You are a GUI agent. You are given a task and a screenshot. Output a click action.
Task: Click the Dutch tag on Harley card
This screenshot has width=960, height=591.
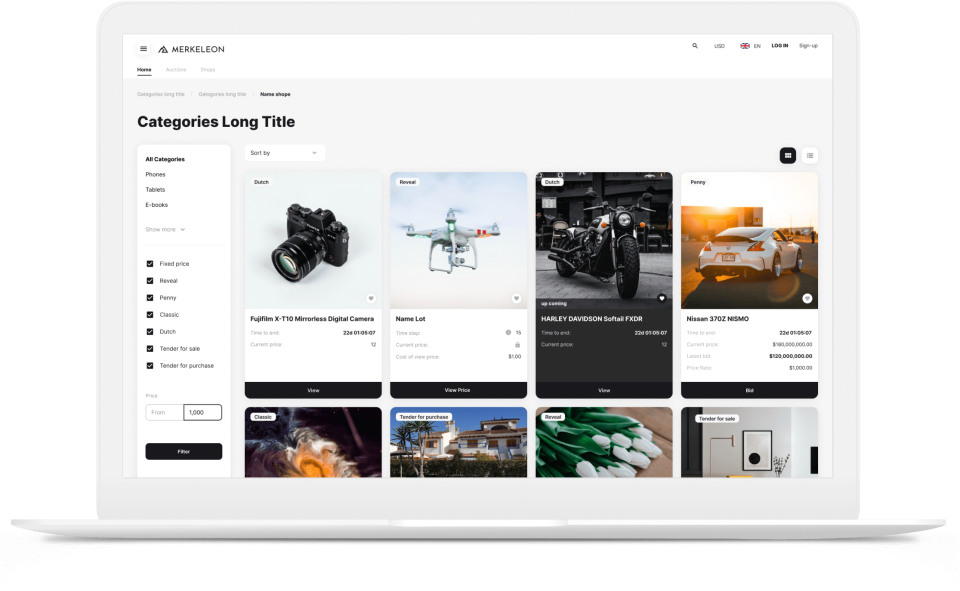pos(552,183)
